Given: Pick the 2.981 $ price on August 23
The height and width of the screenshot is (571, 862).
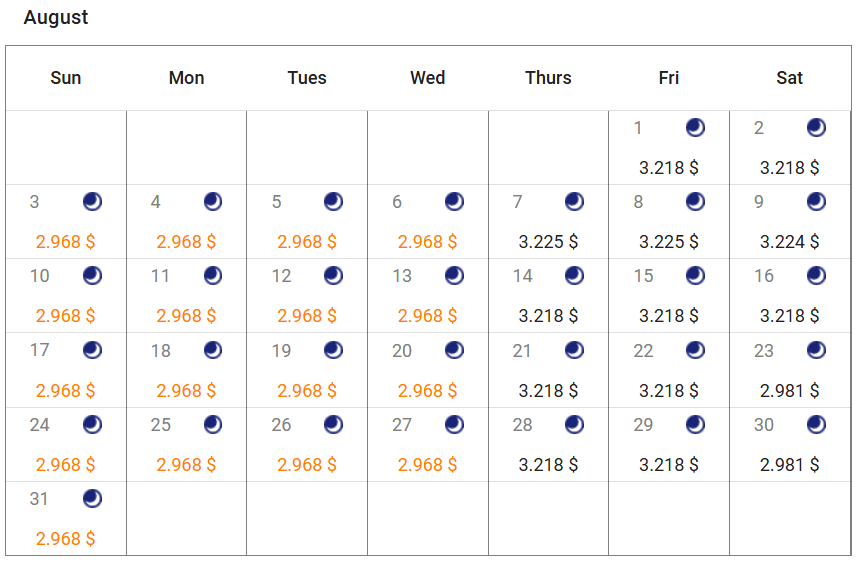Looking at the screenshot, I should (x=789, y=391).
